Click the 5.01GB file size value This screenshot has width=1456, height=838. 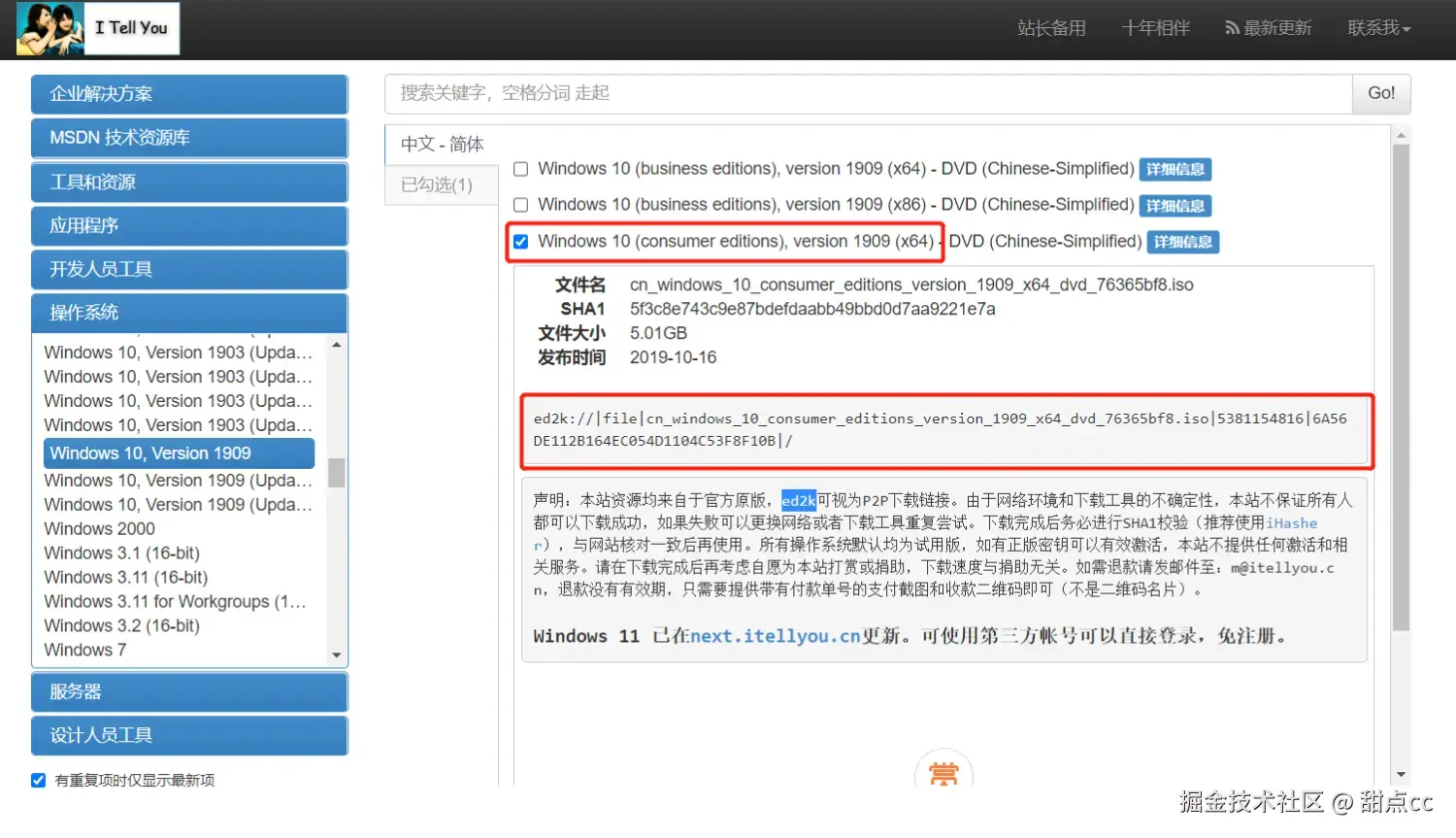(x=658, y=333)
